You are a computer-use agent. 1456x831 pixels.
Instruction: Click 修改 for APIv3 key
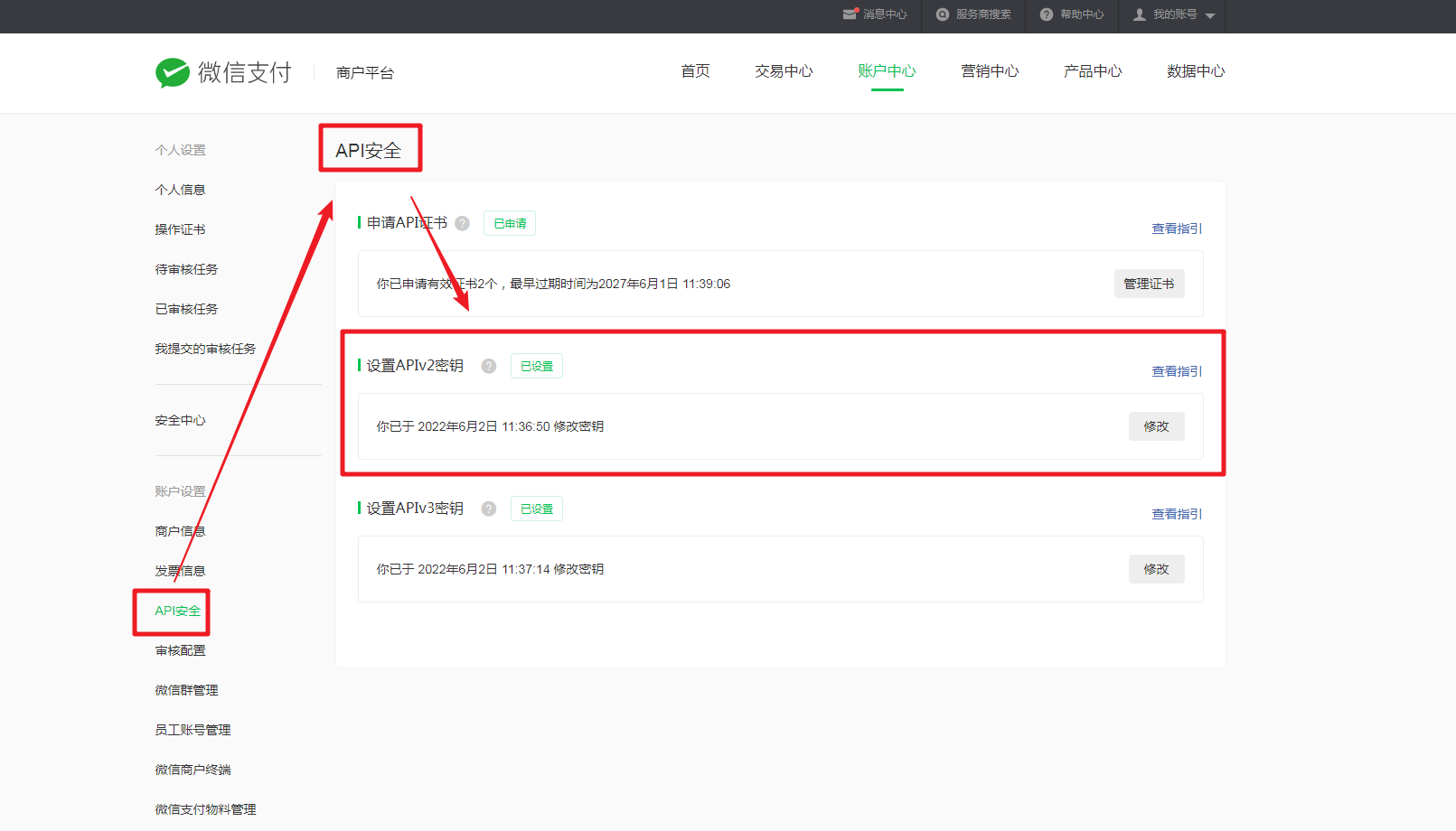point(1156,569)
